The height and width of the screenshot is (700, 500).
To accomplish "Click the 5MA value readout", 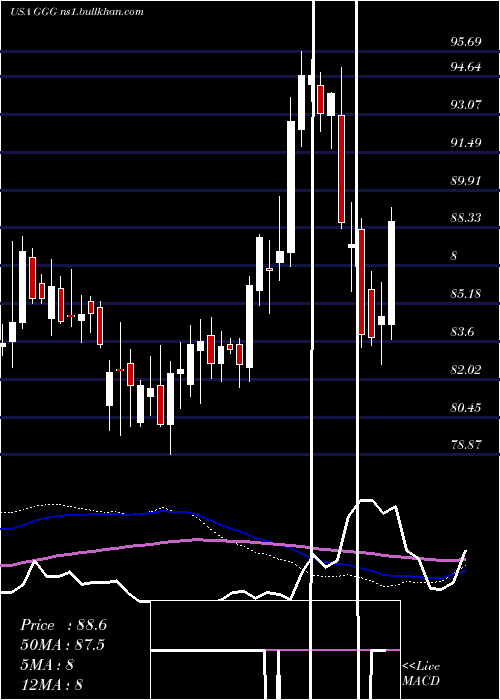I will click(x=47, y=665).
